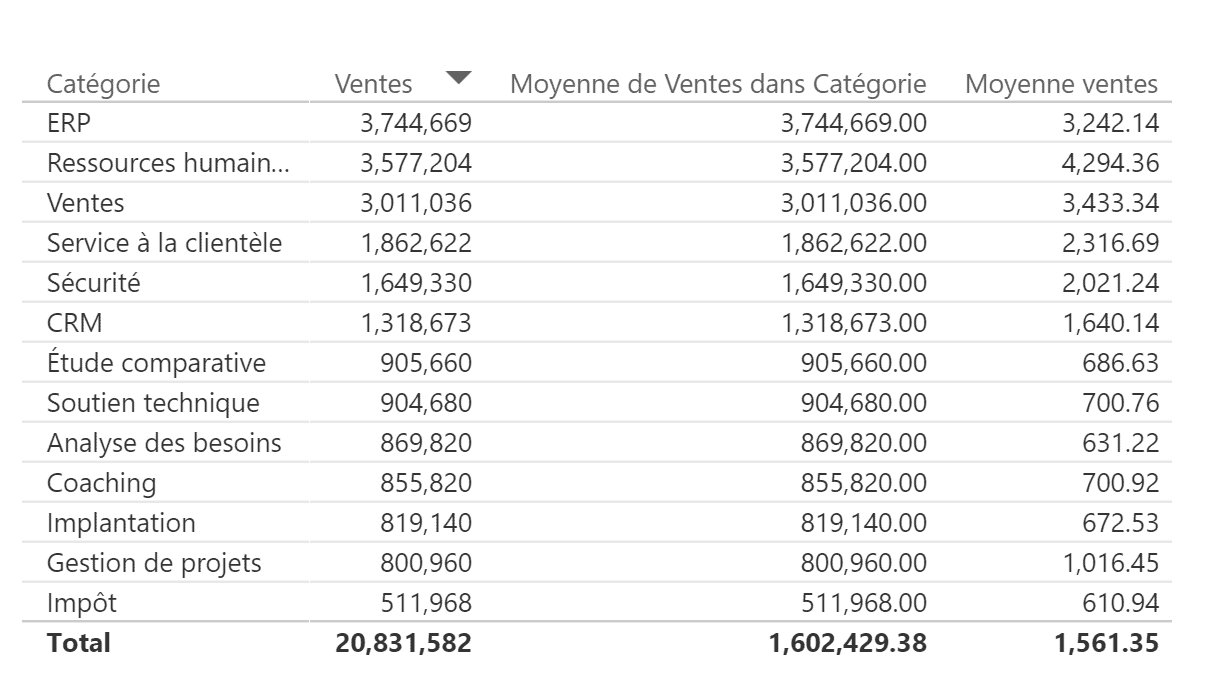
Task: Select the CRM category row
Action: tap(74, 323)
